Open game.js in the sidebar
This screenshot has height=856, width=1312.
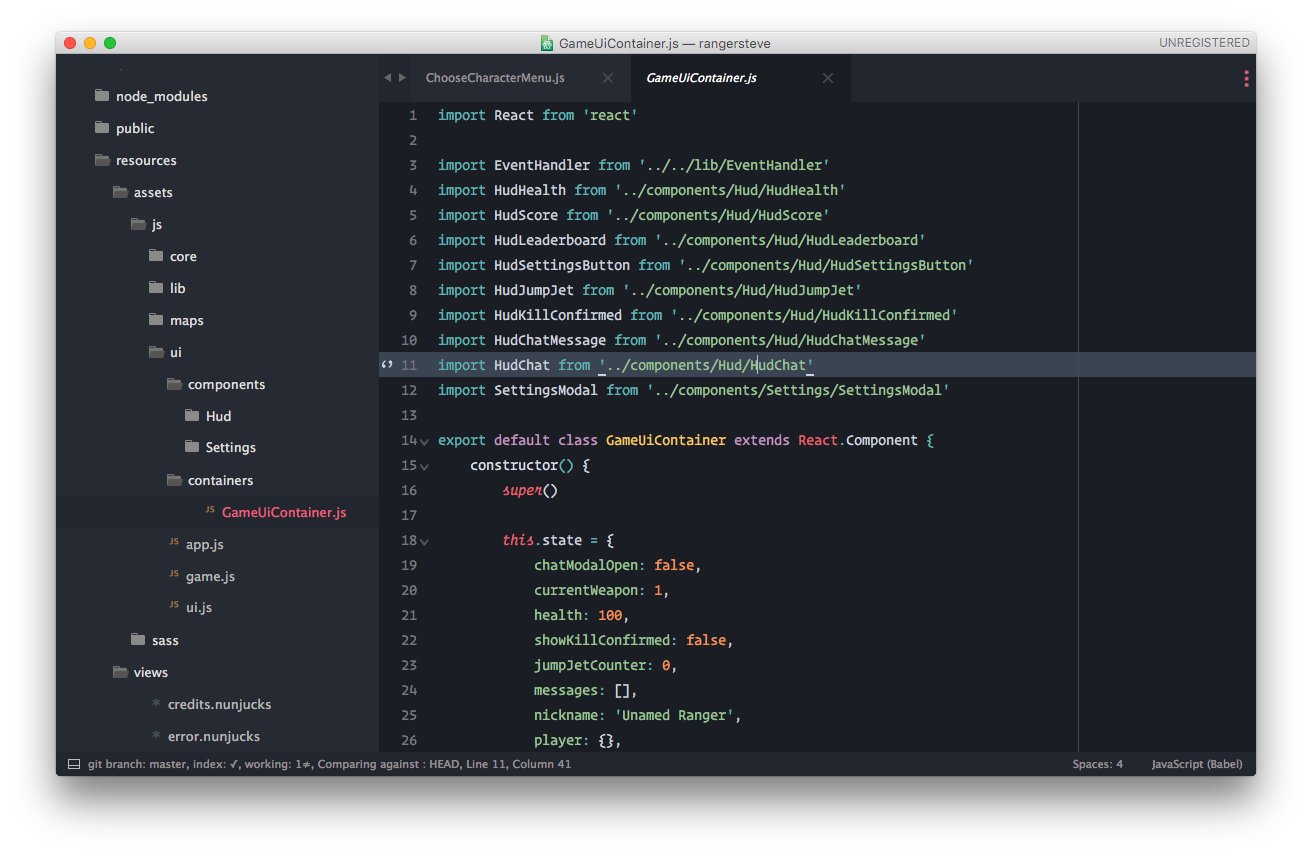210,576
